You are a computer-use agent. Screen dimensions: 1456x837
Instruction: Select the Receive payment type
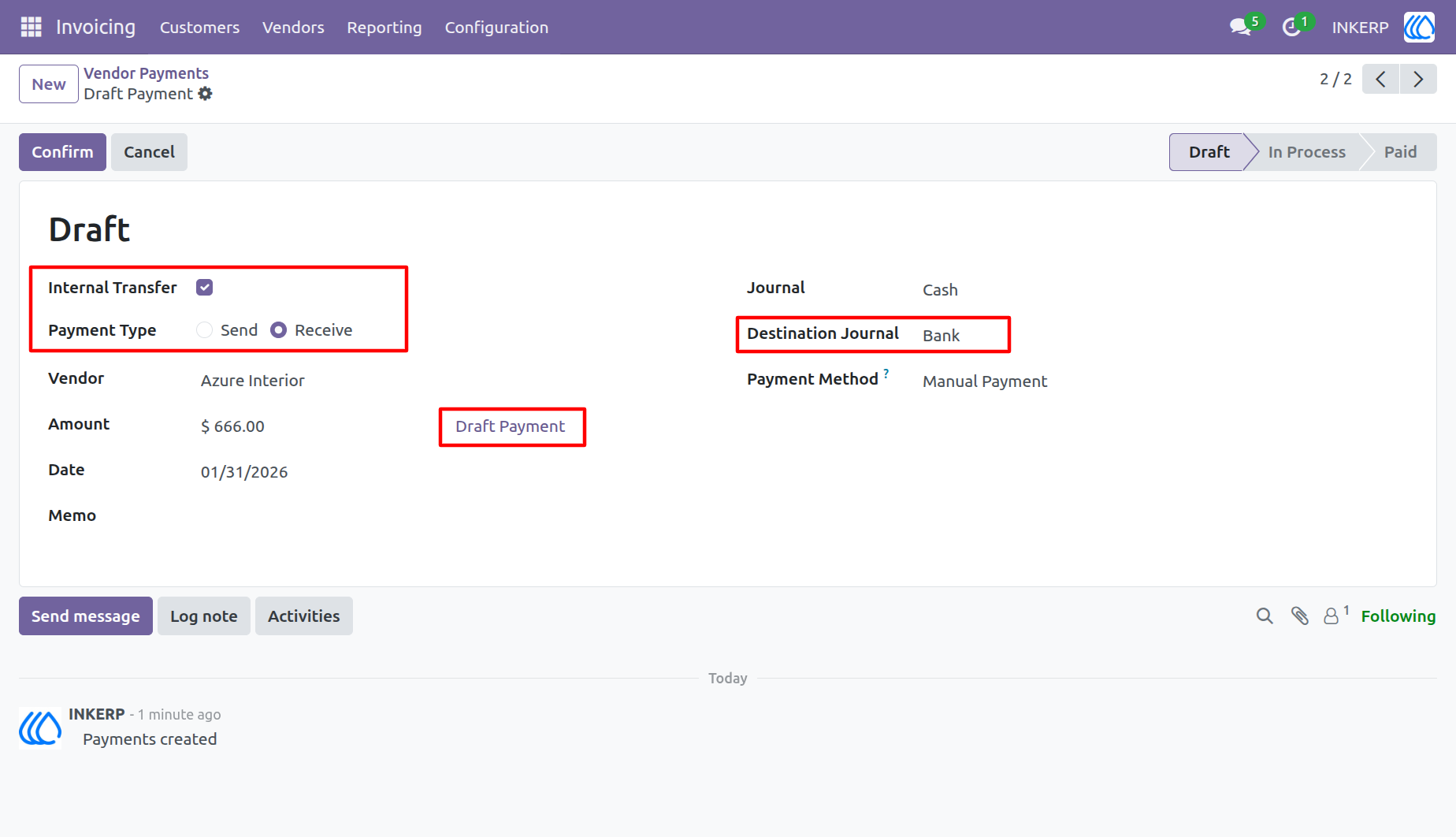(278, 330)
